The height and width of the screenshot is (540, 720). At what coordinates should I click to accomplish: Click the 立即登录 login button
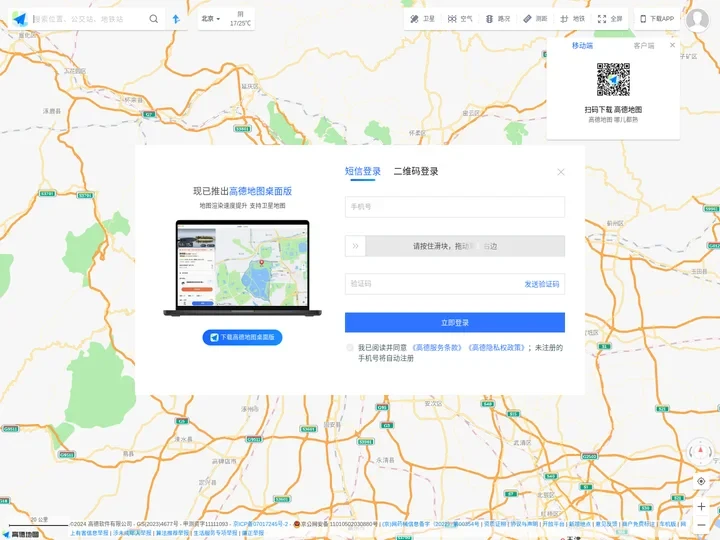[x=455, y=322]
